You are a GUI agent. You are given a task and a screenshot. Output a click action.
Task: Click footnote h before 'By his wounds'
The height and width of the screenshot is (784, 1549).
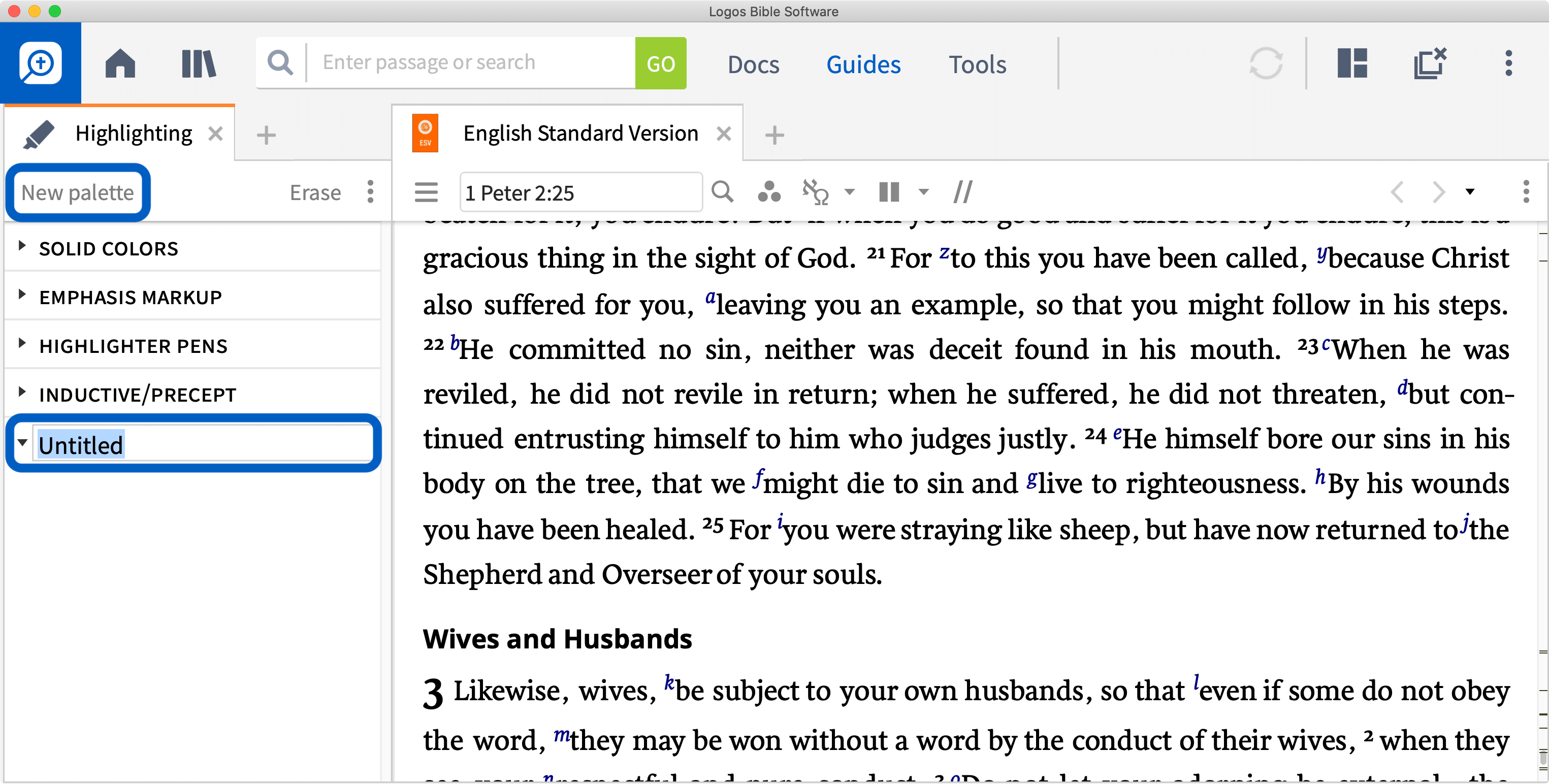click(1320, 477)
